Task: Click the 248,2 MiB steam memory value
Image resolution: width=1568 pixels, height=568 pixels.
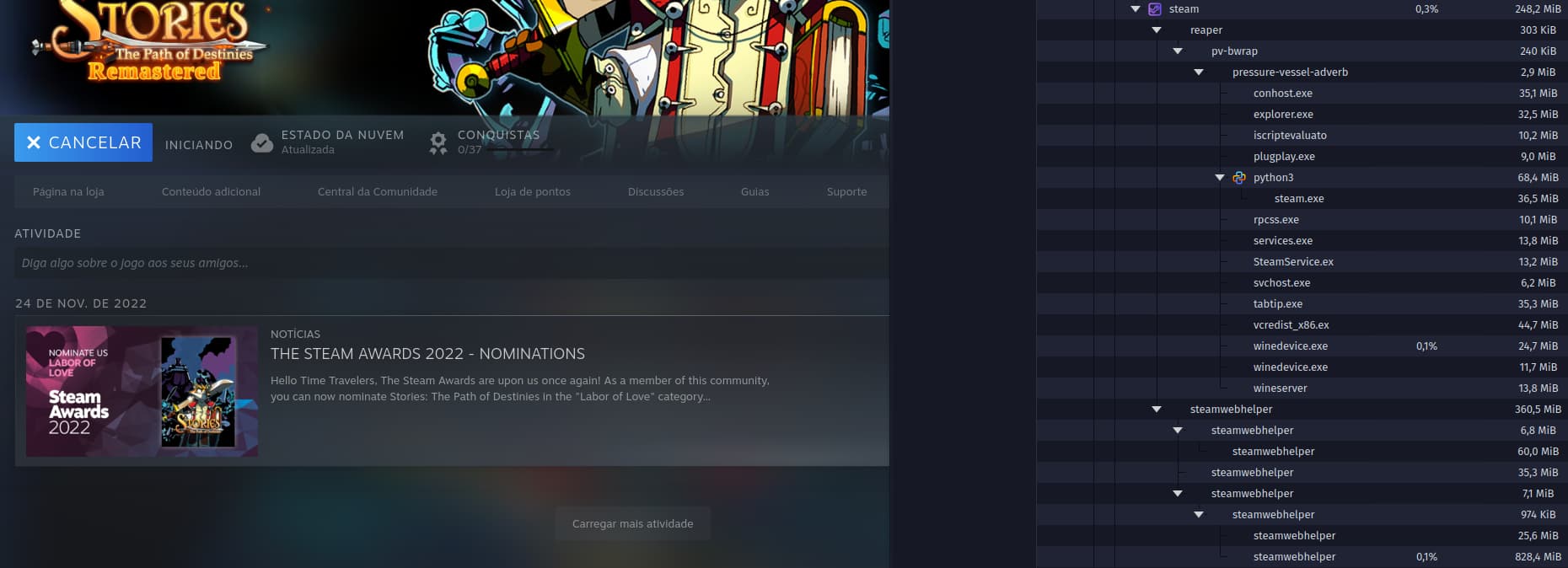Action: click(1538, 9)
